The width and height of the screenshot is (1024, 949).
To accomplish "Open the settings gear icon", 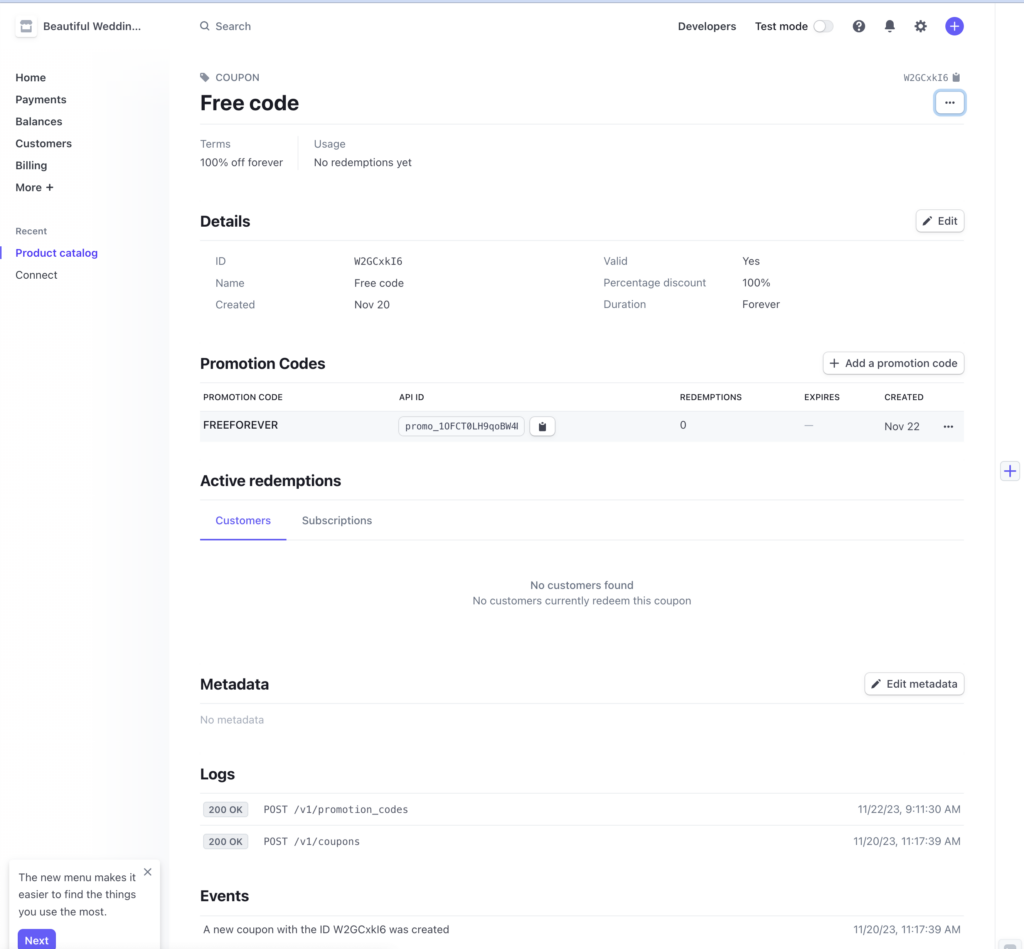I will 920,27.
